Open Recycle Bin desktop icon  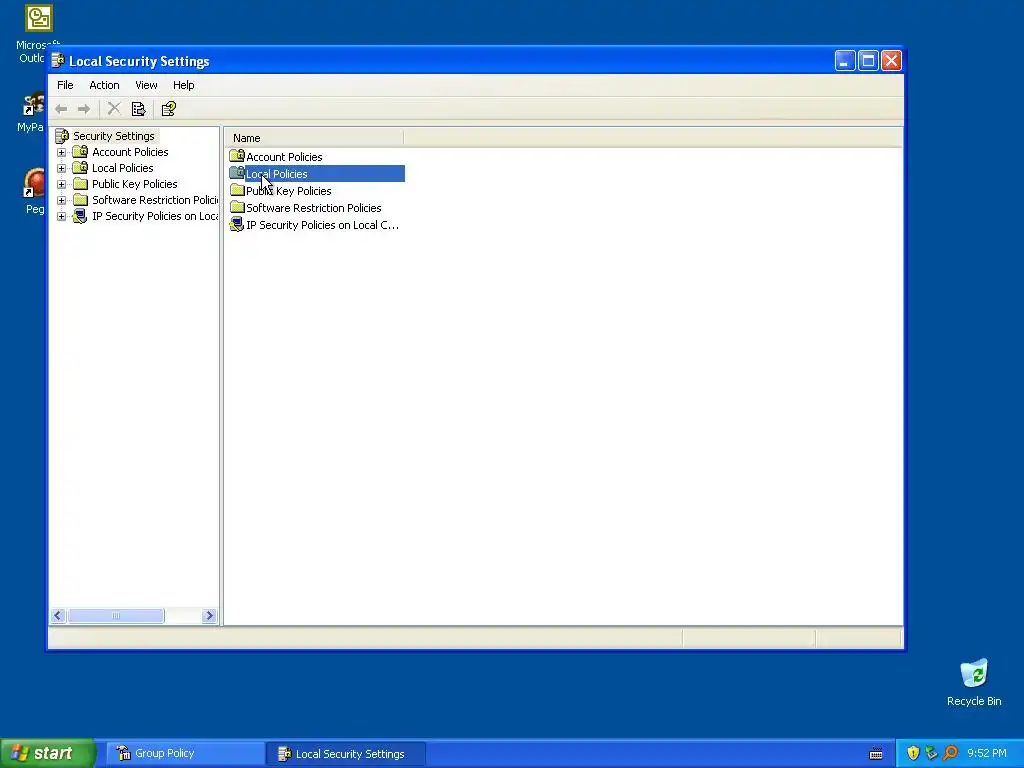(x=974, y=682)
